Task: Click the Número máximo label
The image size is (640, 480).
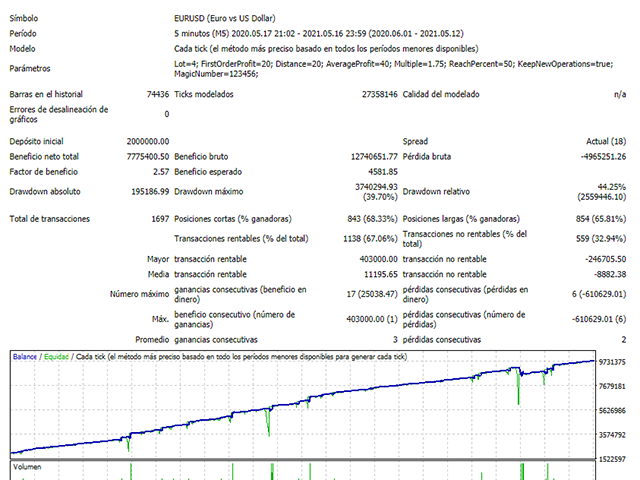Action: [139, 294]
